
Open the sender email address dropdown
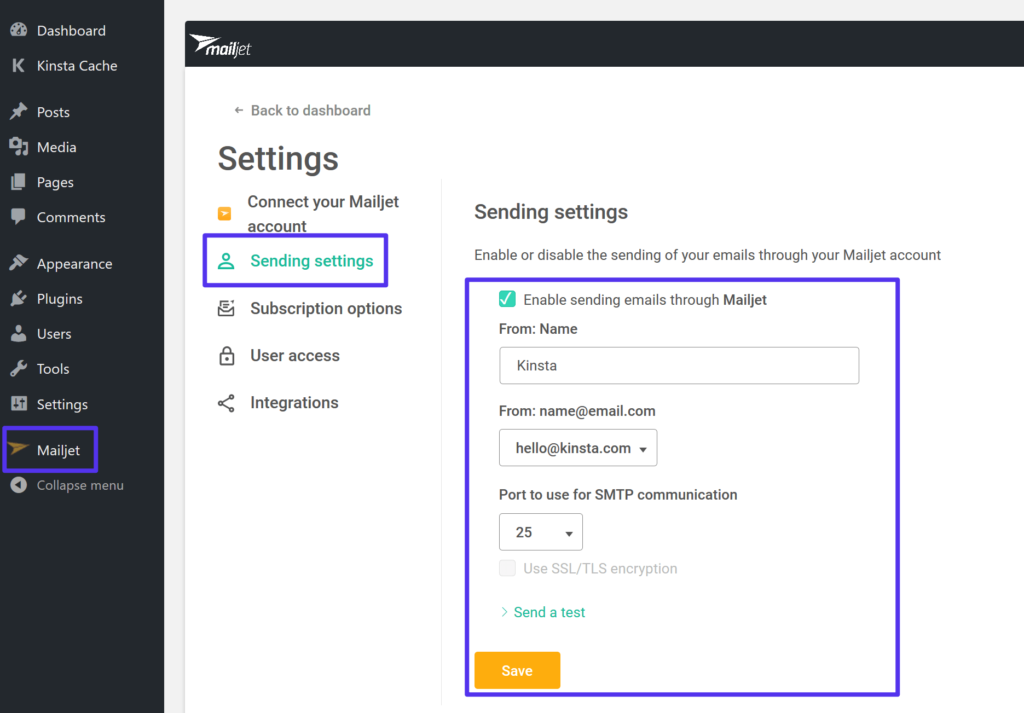pyautogui.click(x=577, y=447)
